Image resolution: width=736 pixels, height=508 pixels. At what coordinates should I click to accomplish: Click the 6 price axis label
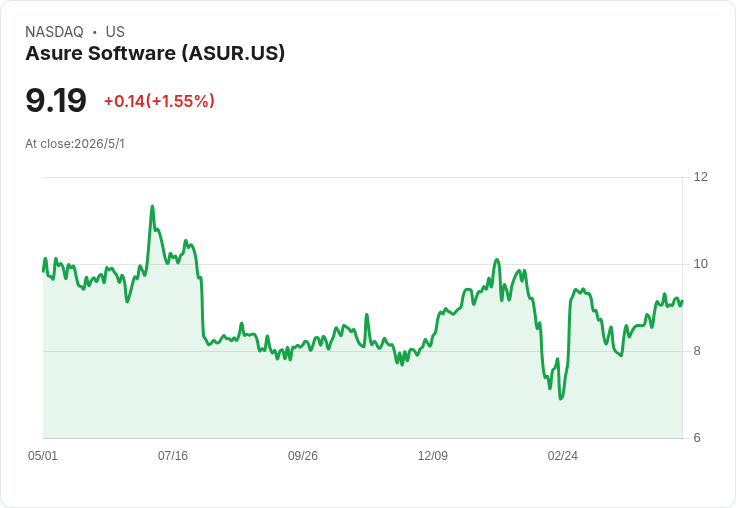click(697, 438)
